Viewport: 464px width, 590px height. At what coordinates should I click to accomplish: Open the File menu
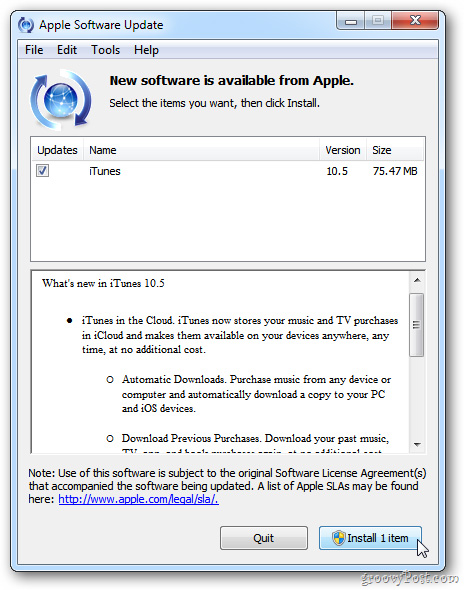(x=34, y=50)
